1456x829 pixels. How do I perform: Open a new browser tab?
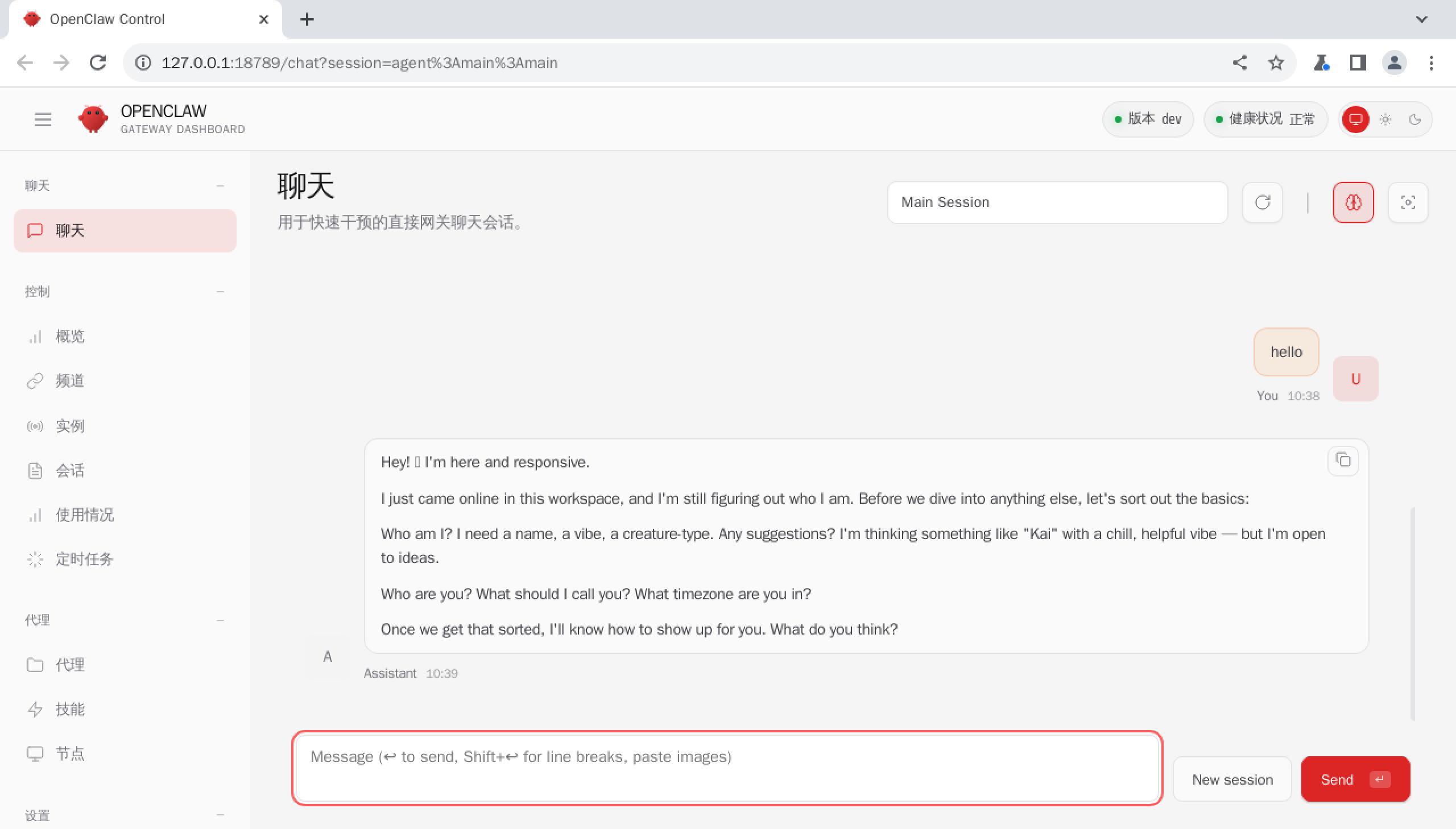(x=307, y=19)
